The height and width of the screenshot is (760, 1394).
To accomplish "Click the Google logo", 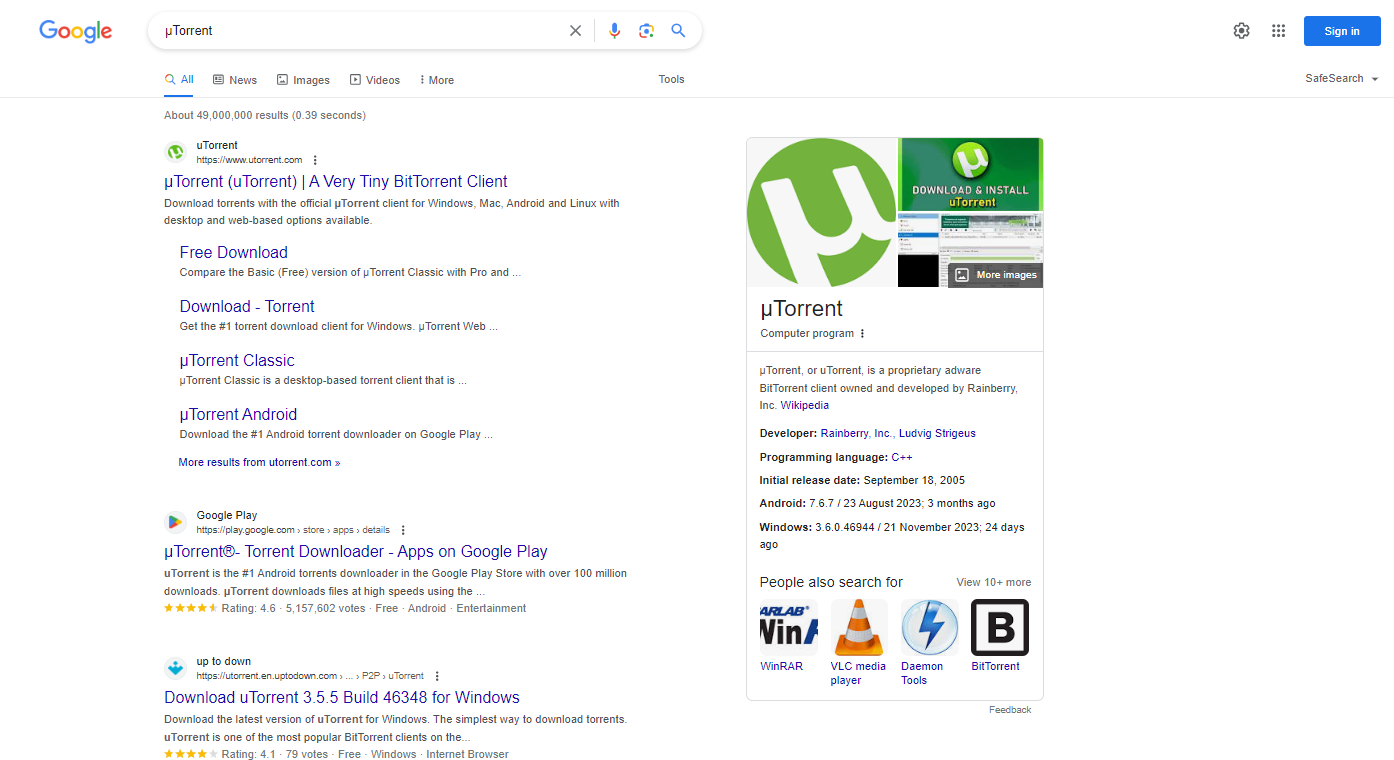I will (76, 31).
